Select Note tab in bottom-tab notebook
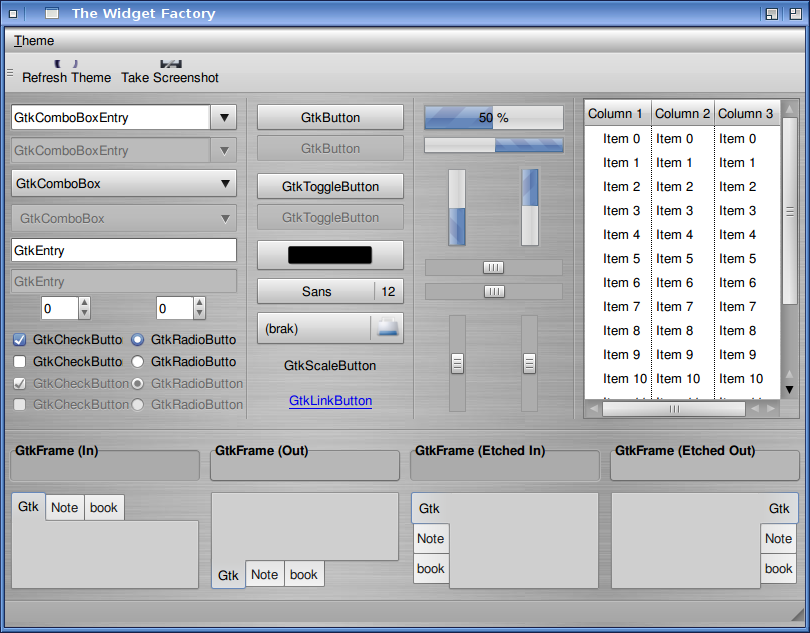The width and height of the screenshot is (810, 633). [264, 574]
